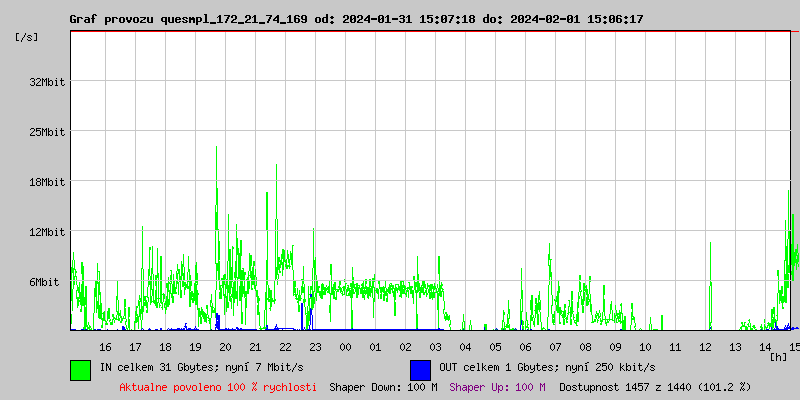Select the 32Mbit y-axis label

(x=47, y=82)
